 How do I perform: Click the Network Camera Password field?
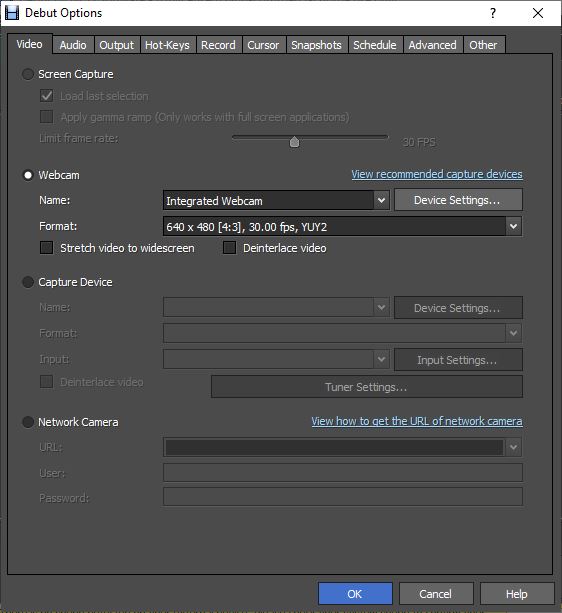point(343,496)
